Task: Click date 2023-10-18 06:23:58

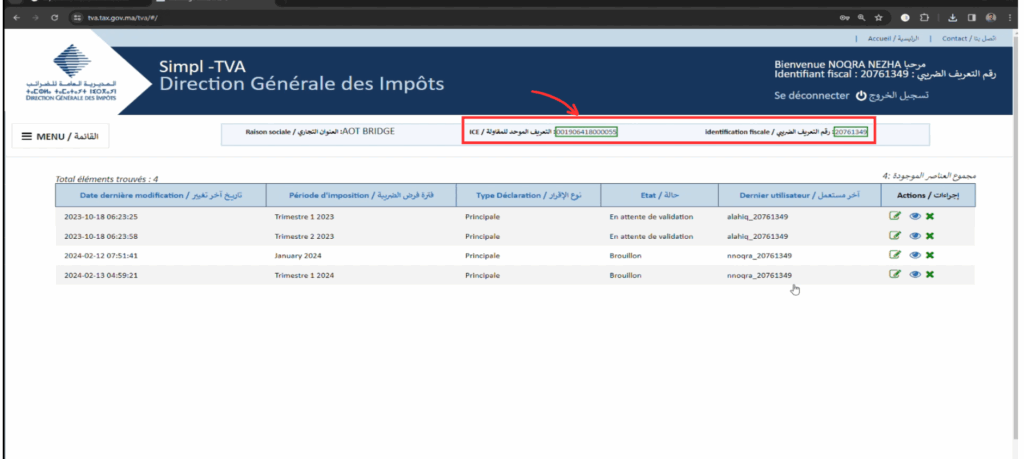Action: point(101,236)
